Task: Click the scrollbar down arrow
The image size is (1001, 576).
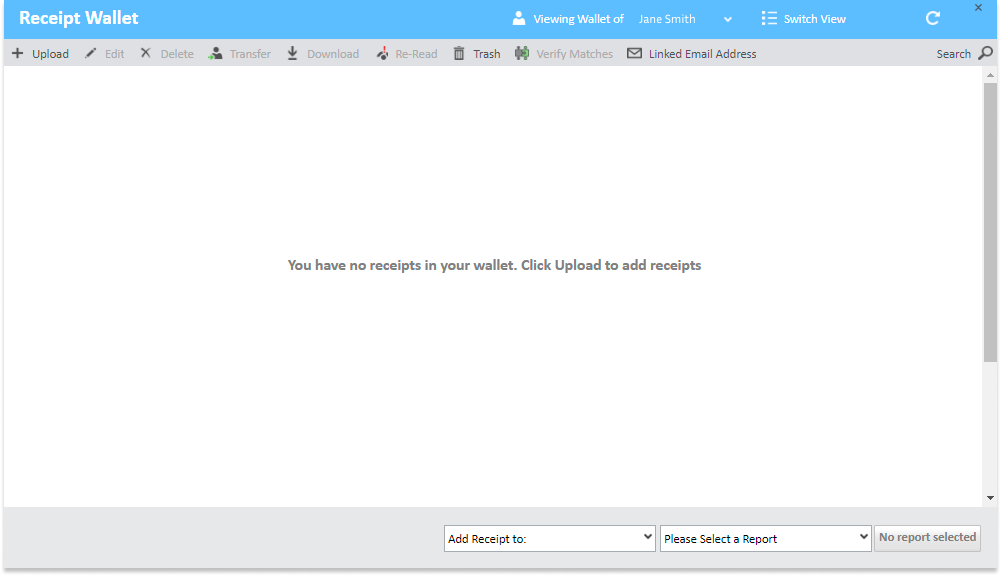Action: tap(989, 498)
